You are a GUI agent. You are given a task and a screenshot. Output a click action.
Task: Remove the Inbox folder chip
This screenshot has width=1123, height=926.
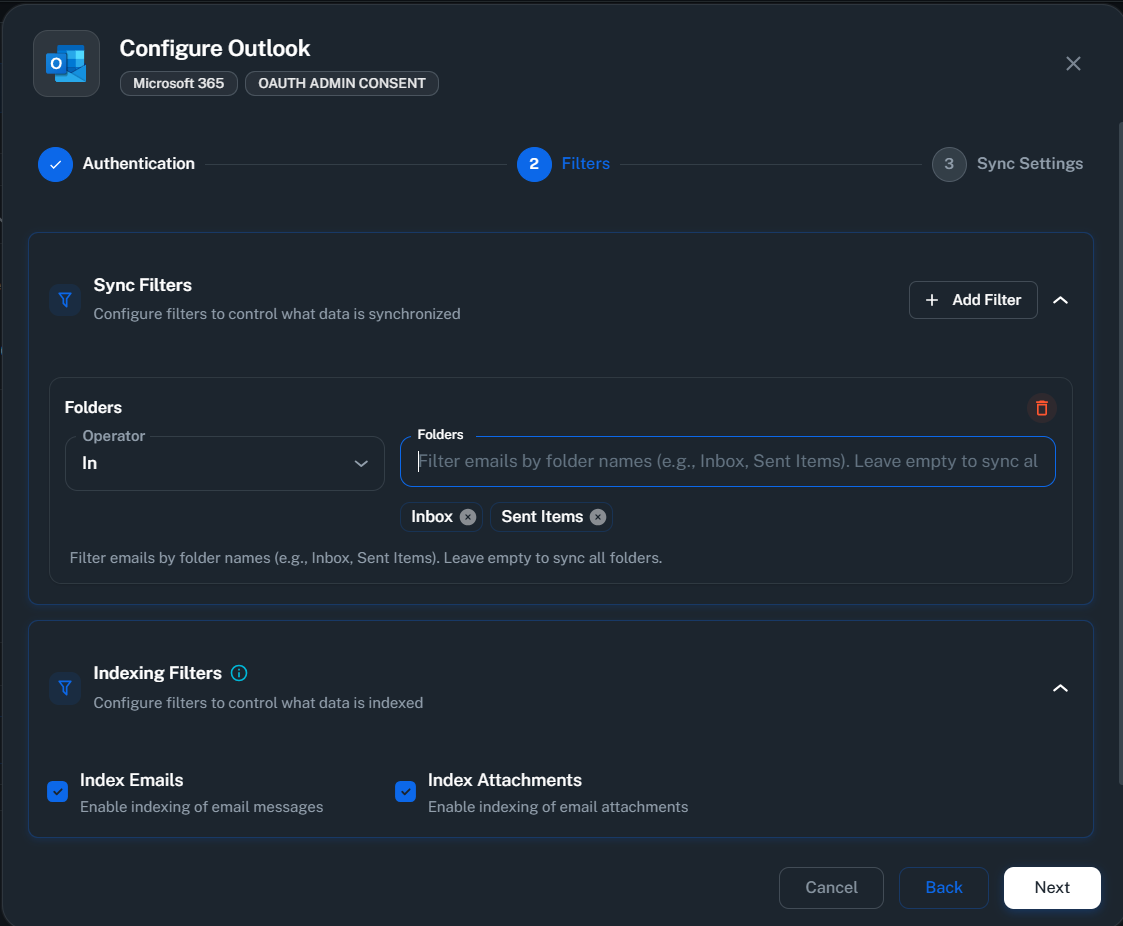pos(468,517)
